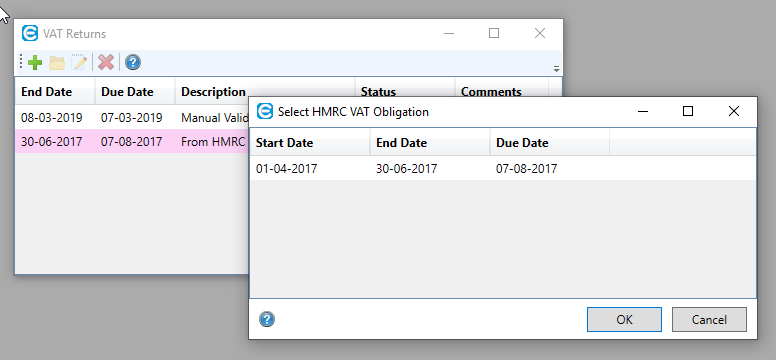776x360 pixels.
Task: Click the help icon in obligation dialog
Action: pos(267,319)
